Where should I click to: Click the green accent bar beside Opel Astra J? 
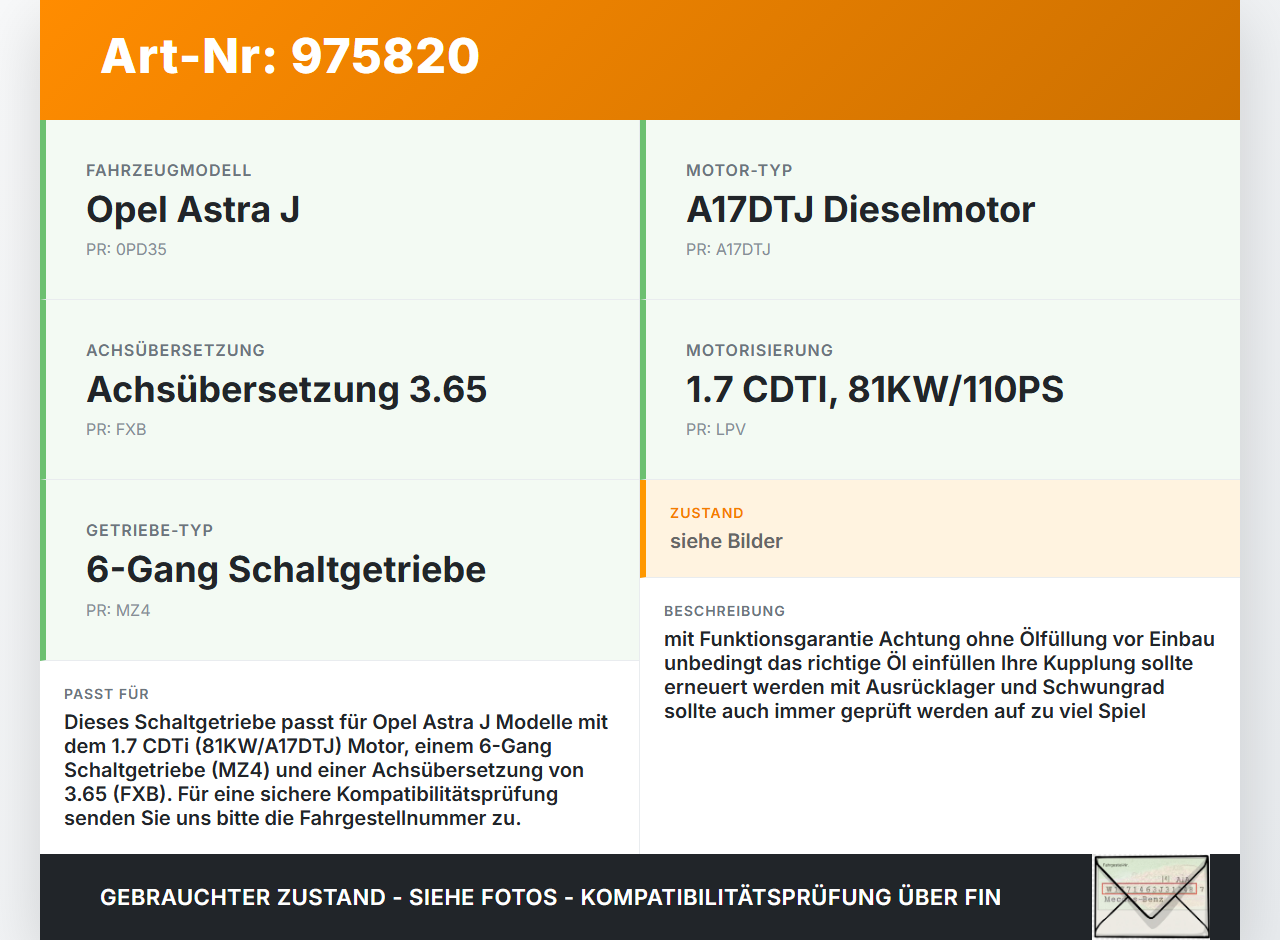(42, 209)
